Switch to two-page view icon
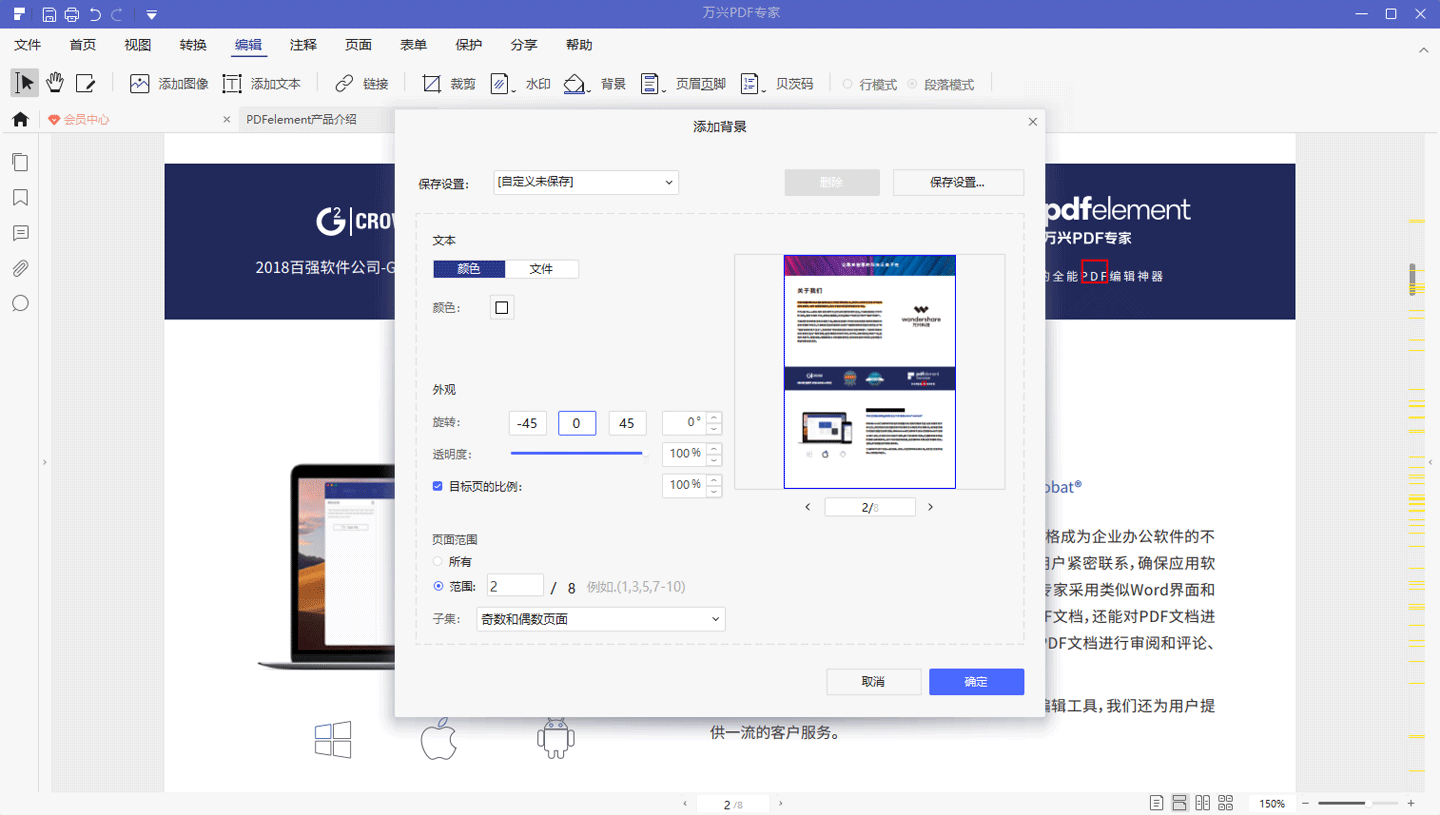Viewport: 1440px width, 815px height. (x=1202, y=803)
